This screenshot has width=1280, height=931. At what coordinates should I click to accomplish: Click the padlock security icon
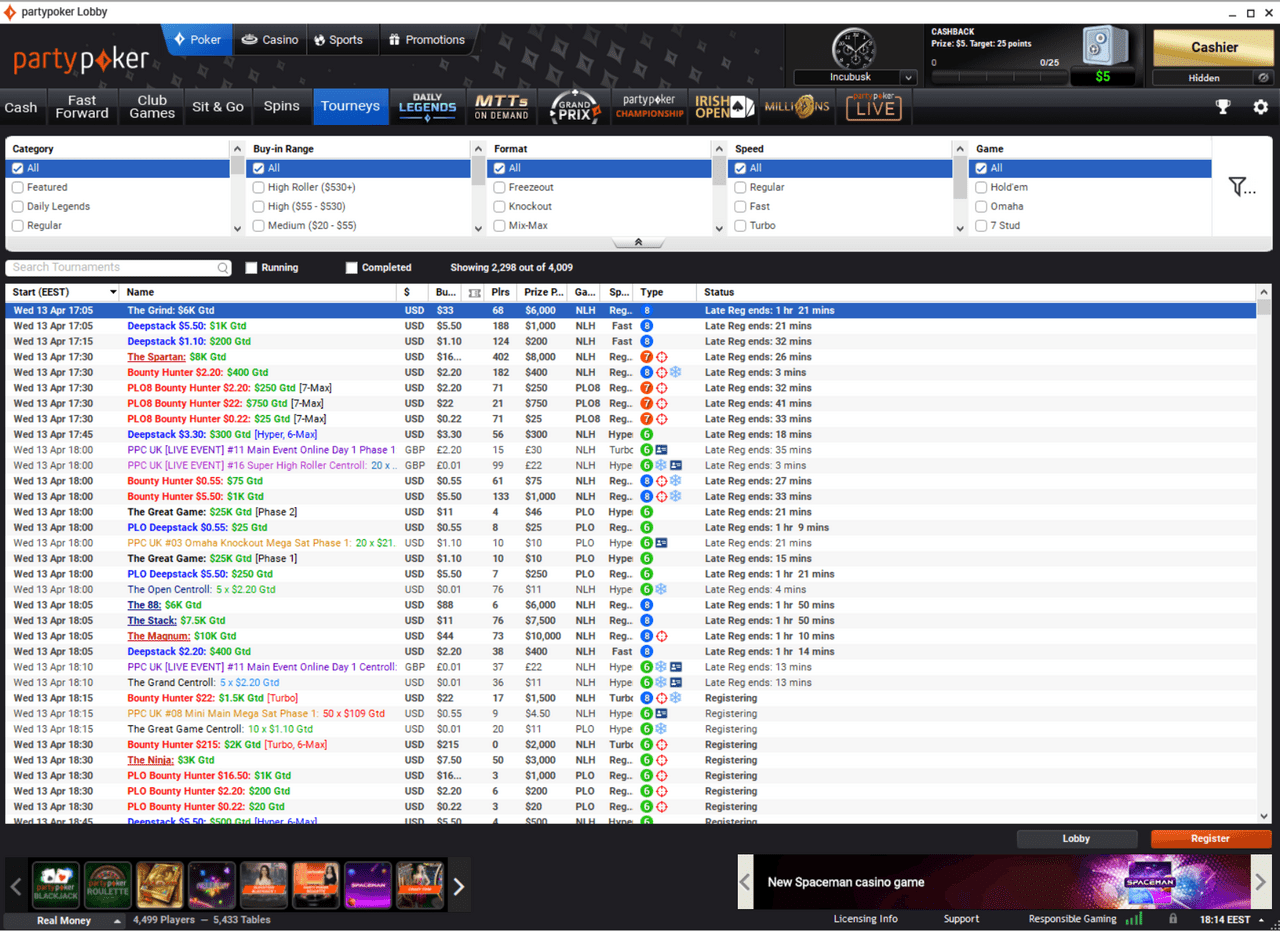click(x=1175, y=919)
